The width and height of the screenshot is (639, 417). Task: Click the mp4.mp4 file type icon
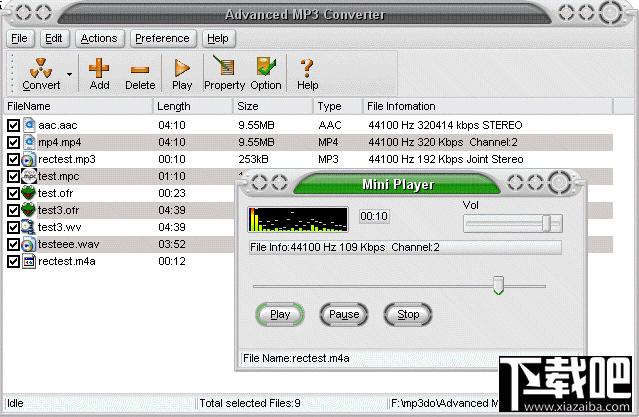pos(29,142)
